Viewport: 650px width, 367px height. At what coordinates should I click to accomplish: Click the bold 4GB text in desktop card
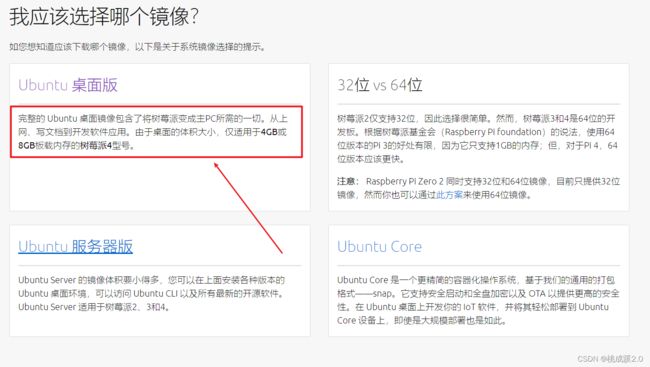point(269,132)
